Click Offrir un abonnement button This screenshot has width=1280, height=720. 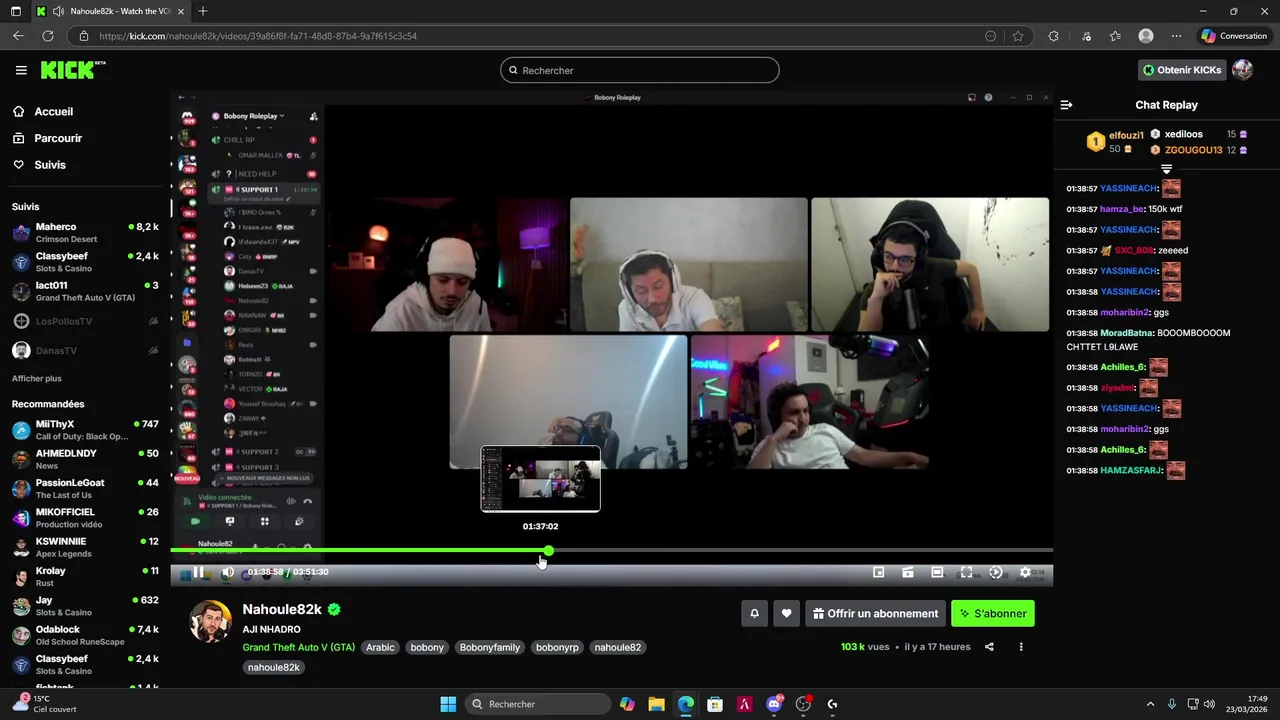point(875,614)
